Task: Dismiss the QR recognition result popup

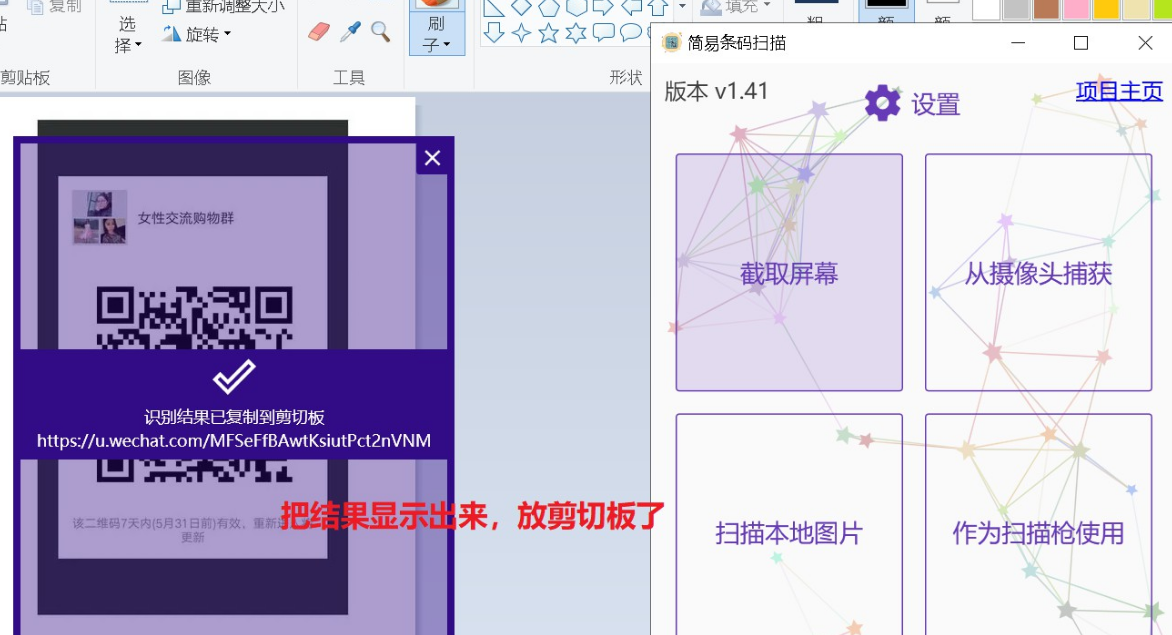Action: [431, 157]
